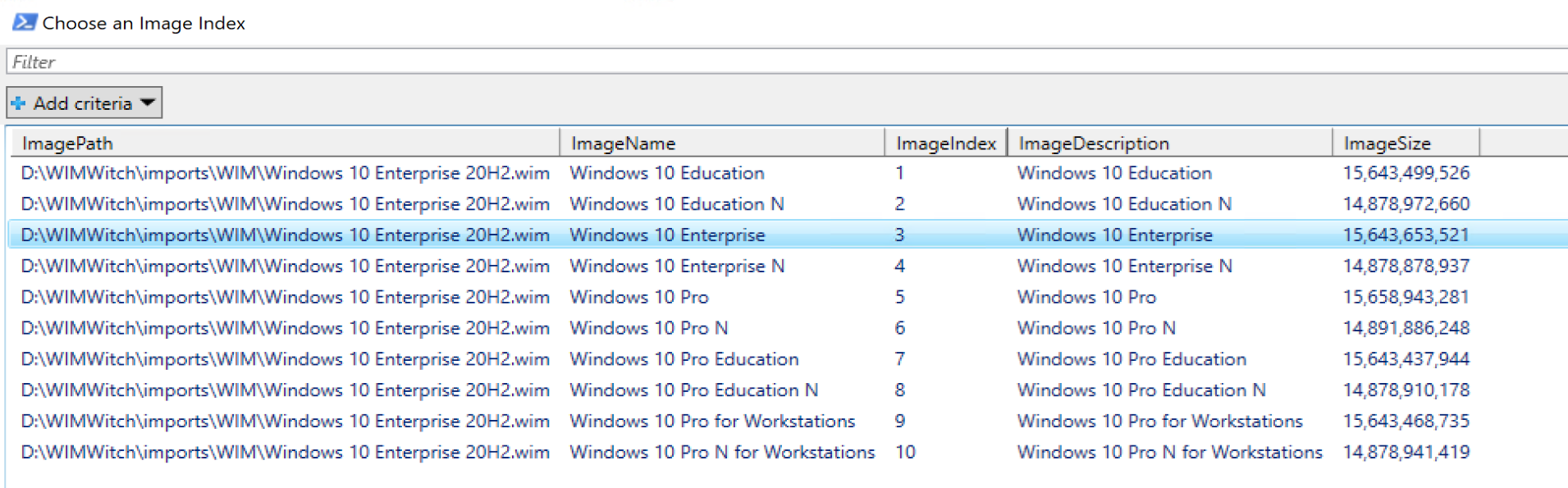Select Windows 10 Pro for Workstations row
This screenshot has height=488, width=1568.
[711, 422]
